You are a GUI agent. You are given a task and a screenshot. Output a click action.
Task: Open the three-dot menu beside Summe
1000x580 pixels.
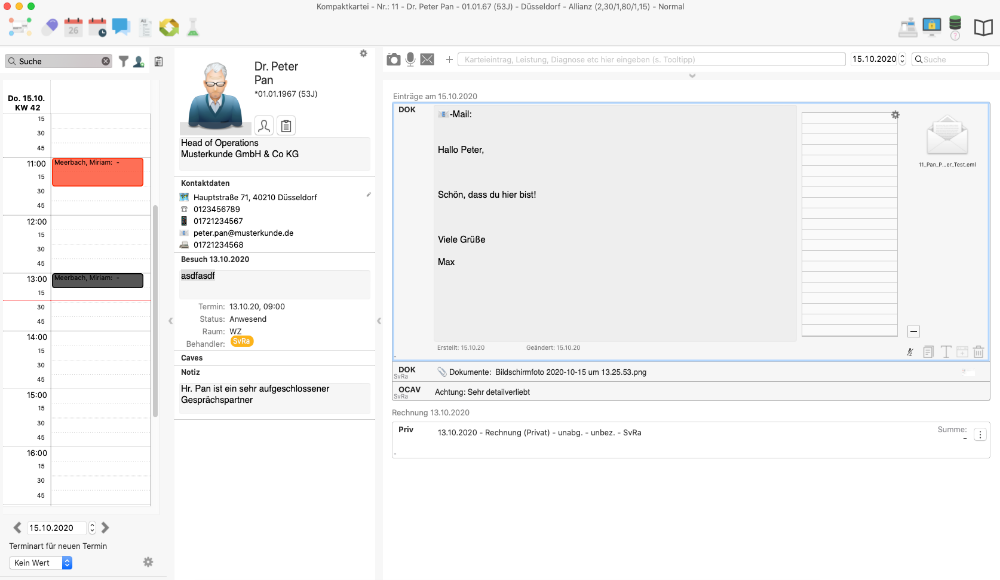pos(980,435)
